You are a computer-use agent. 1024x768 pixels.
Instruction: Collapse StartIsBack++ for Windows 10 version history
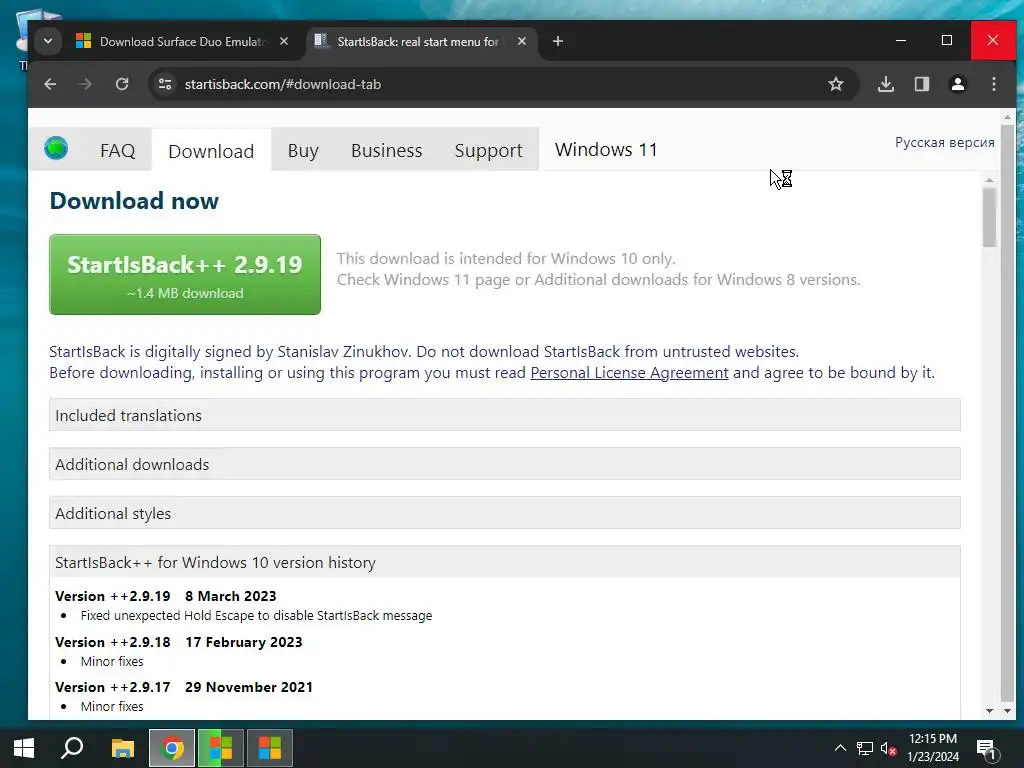pyautogui.click(x=505, y=562)
